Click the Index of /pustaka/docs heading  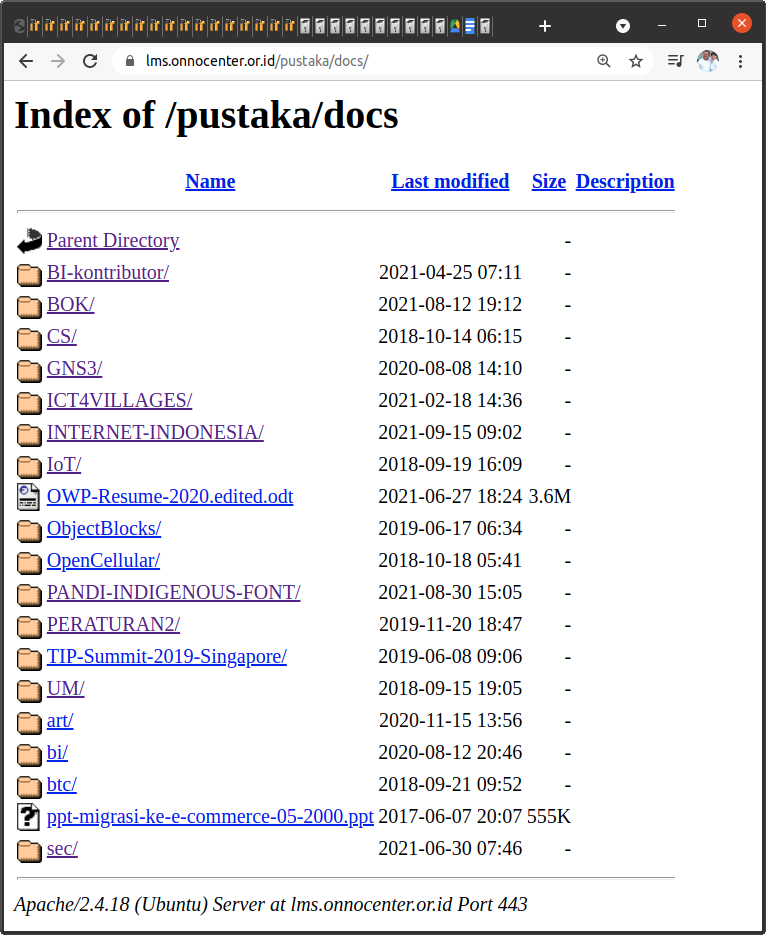(x=206, y=114)
